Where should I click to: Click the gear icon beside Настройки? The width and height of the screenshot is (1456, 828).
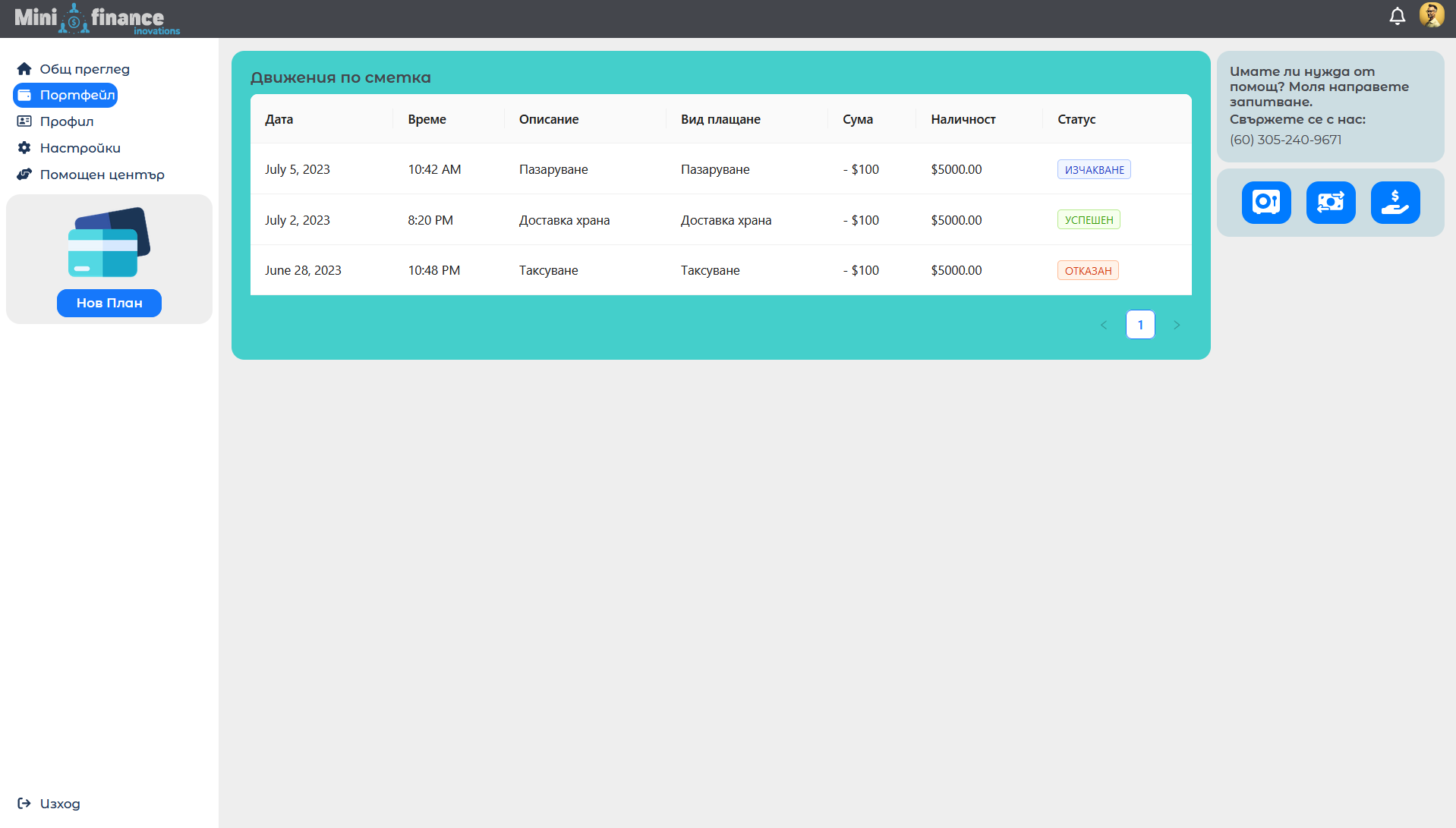24,148
